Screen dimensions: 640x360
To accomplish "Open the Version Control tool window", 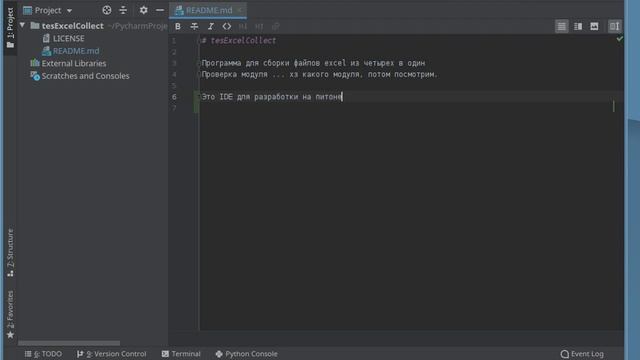I will click(x=111, y=354).
